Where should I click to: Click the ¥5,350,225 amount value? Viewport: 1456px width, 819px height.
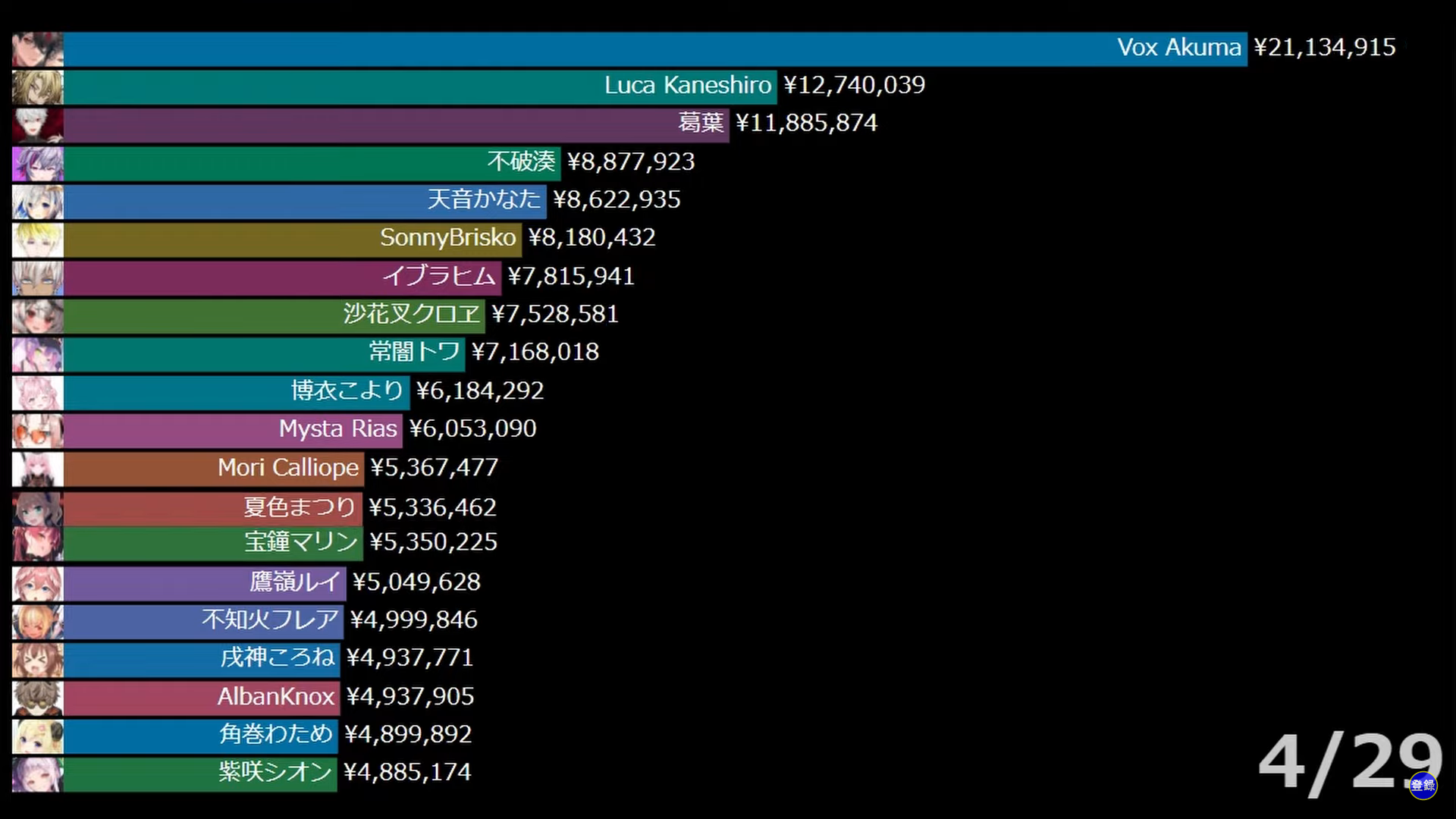434,542
